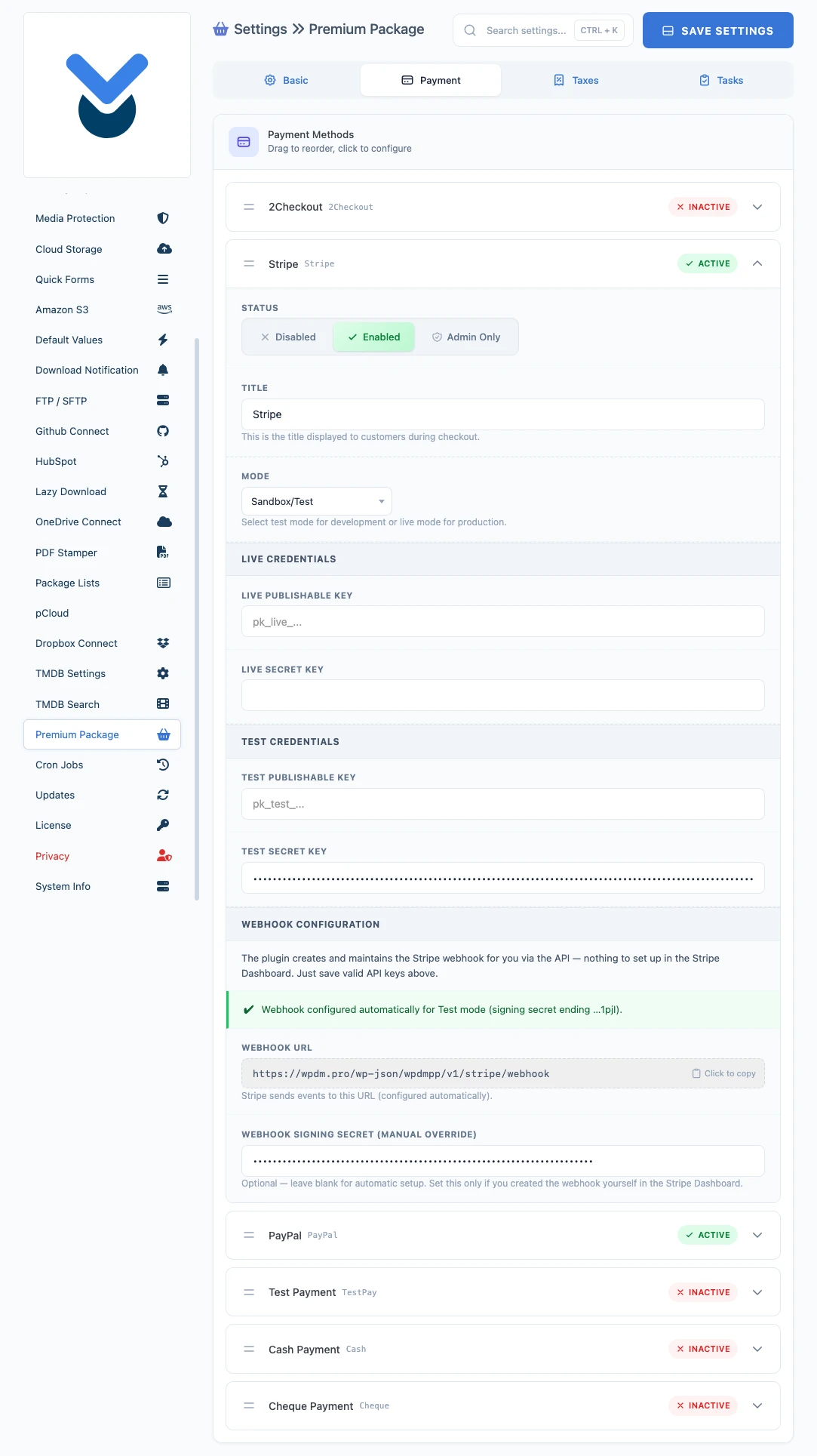The image size is (817, 1456).
Task: Click the Payment Methods card icon
Action: coord(244,142)
